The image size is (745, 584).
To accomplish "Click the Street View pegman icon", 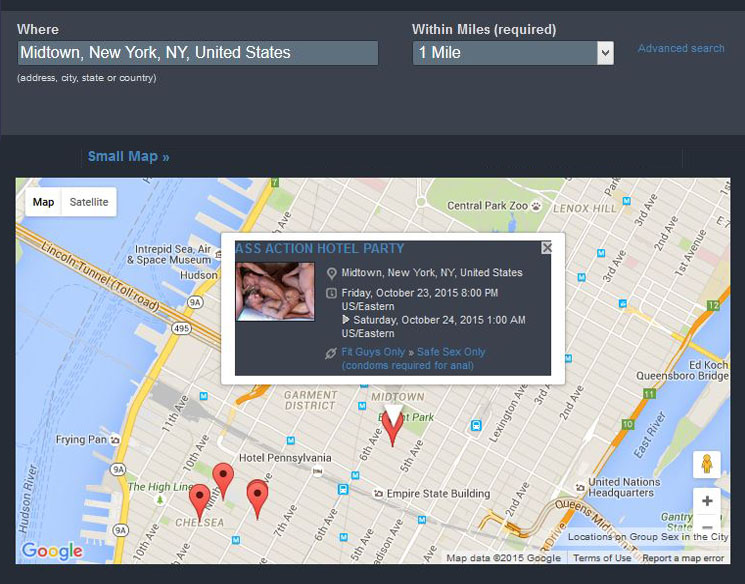I will tap(706, 465).
